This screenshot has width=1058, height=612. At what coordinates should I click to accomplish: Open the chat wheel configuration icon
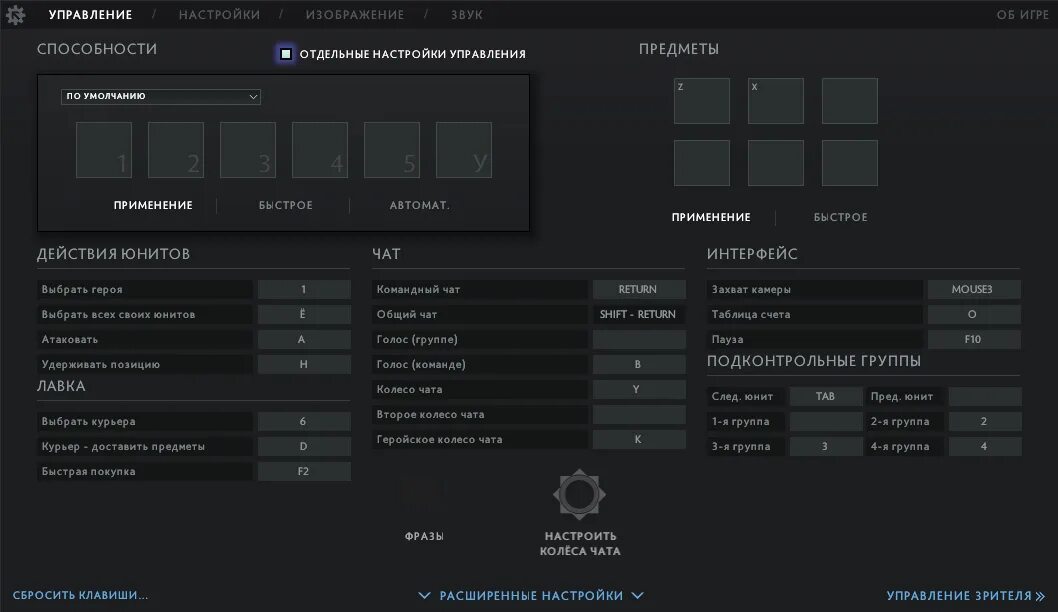579,495
